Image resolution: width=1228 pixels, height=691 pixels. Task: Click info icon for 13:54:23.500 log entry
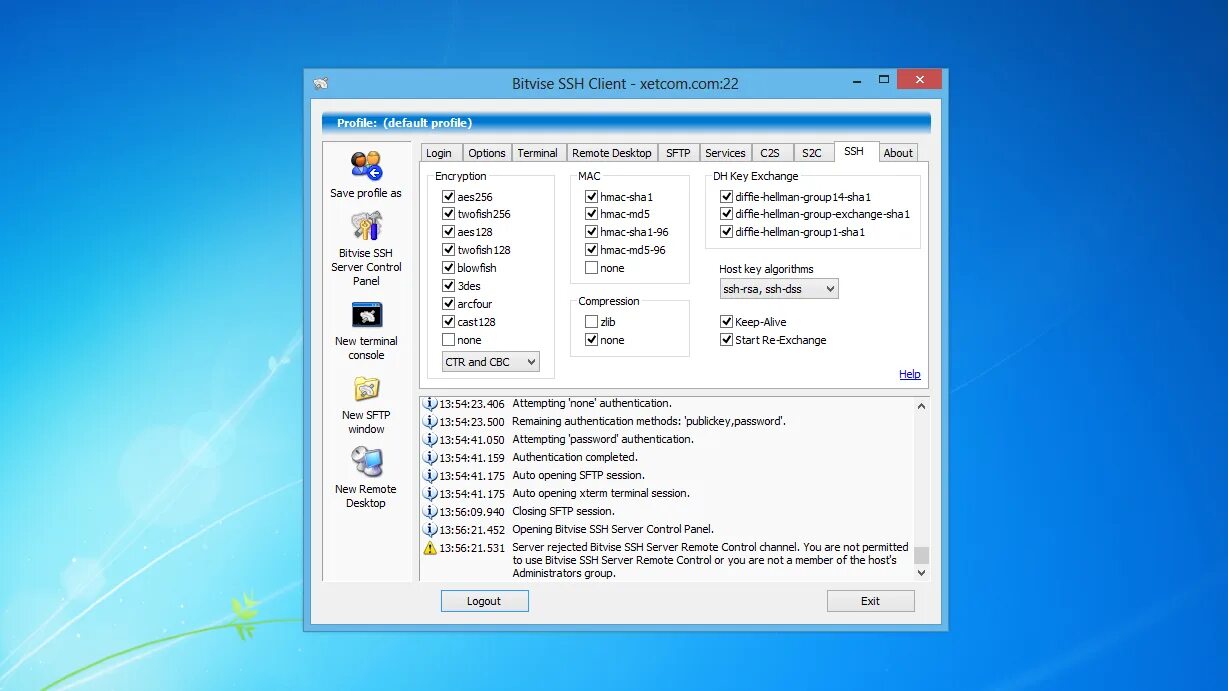[430, 422]
